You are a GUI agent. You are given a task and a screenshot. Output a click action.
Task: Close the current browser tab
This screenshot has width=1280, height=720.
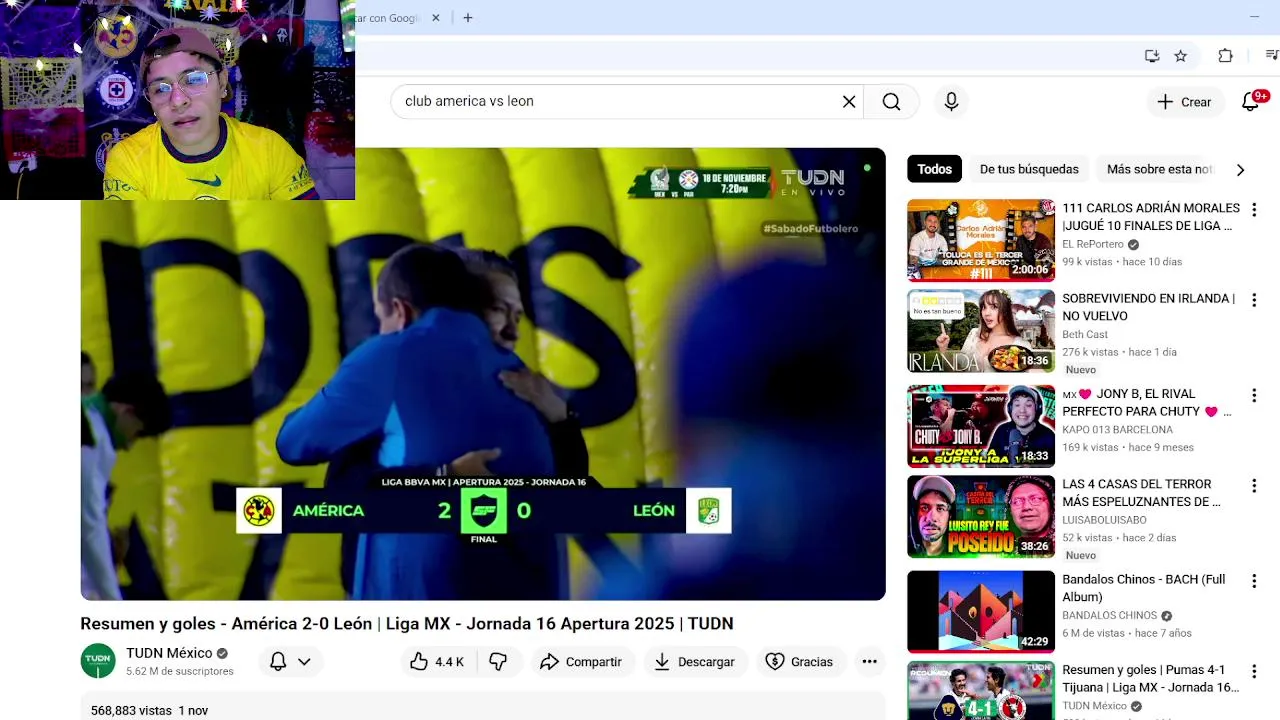pos(435,18)
